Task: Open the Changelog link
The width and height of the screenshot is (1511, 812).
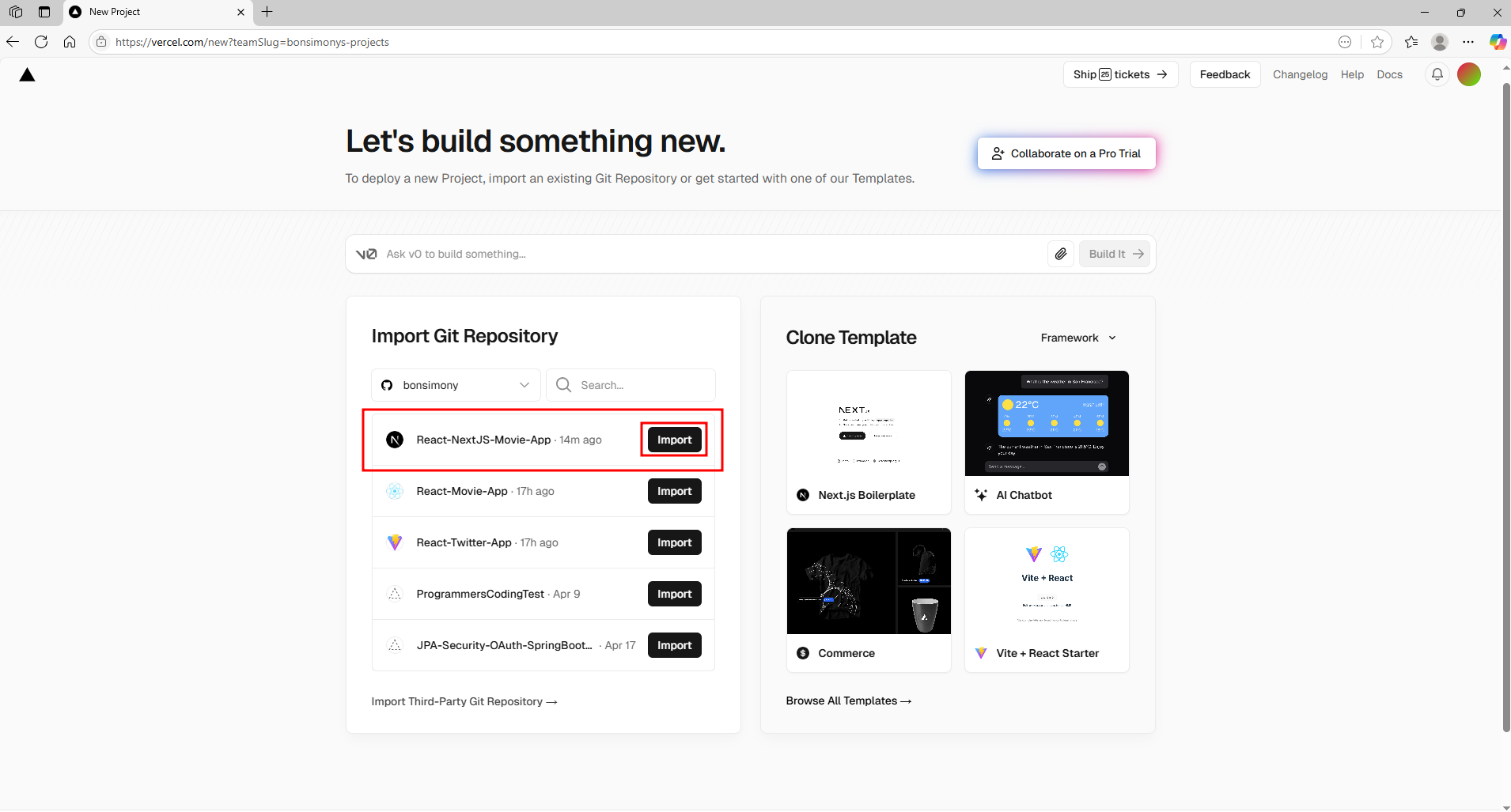Action: [x=1300, y=74]
